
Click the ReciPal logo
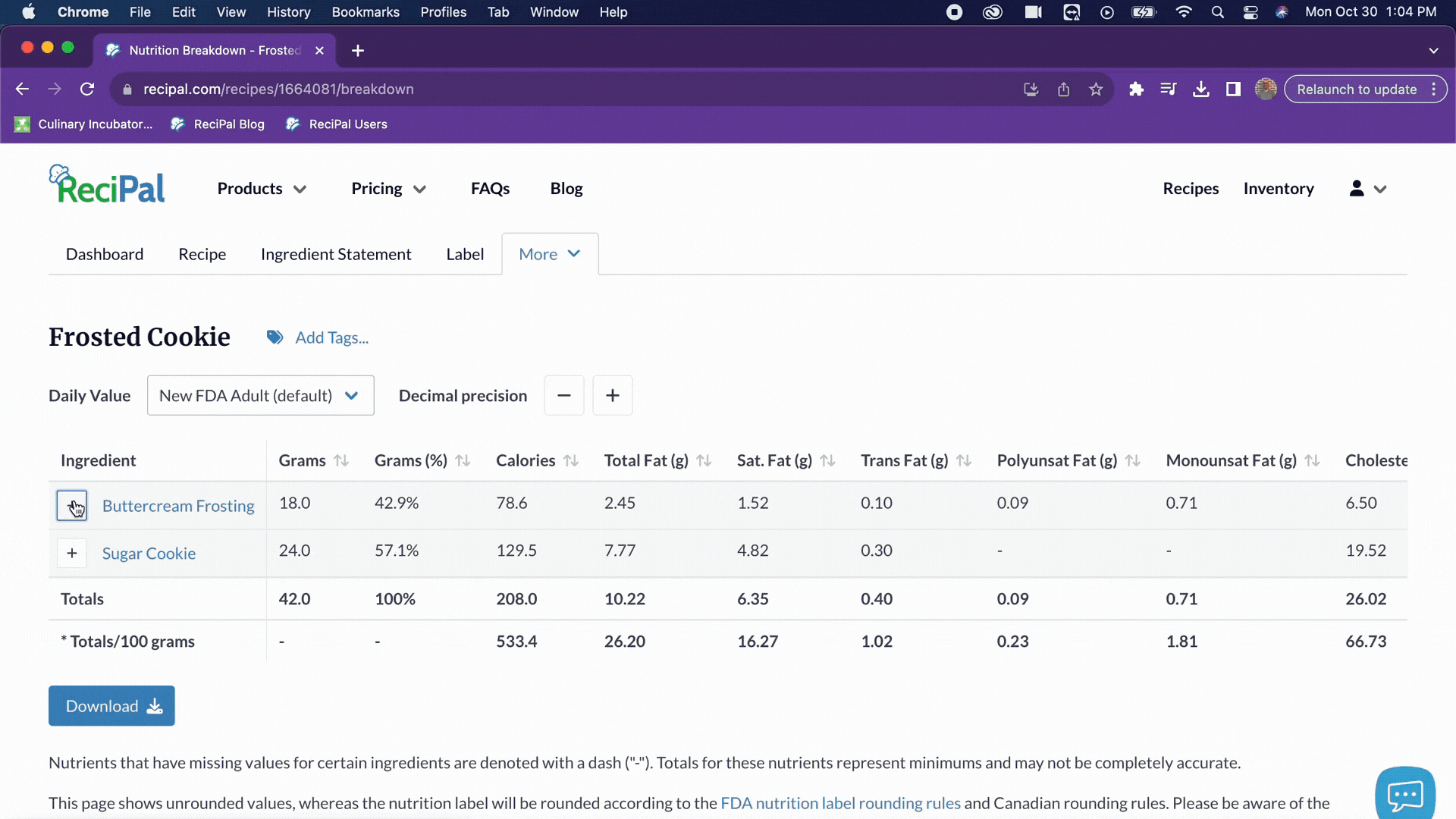[107, 186]
